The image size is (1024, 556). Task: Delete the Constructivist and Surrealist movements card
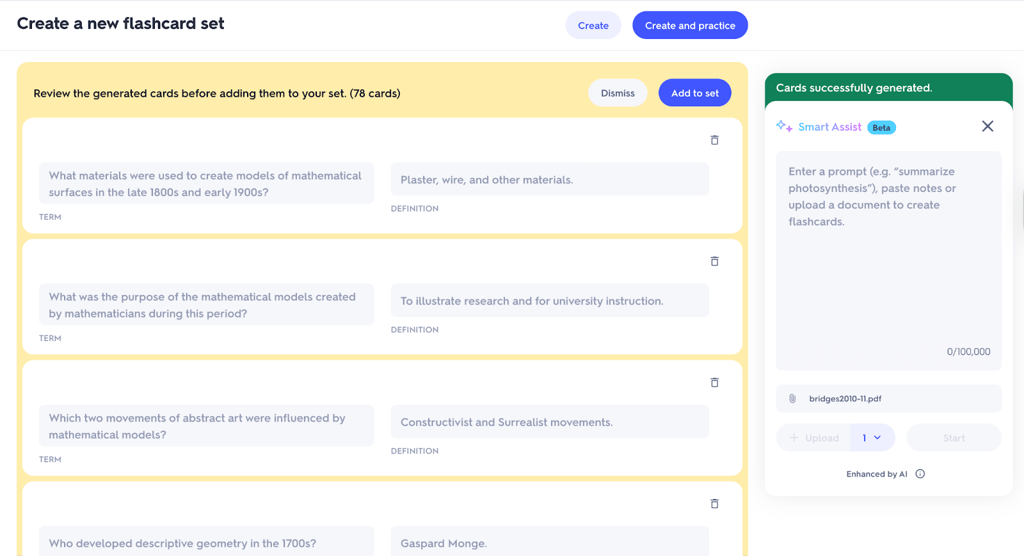point(714,383)
